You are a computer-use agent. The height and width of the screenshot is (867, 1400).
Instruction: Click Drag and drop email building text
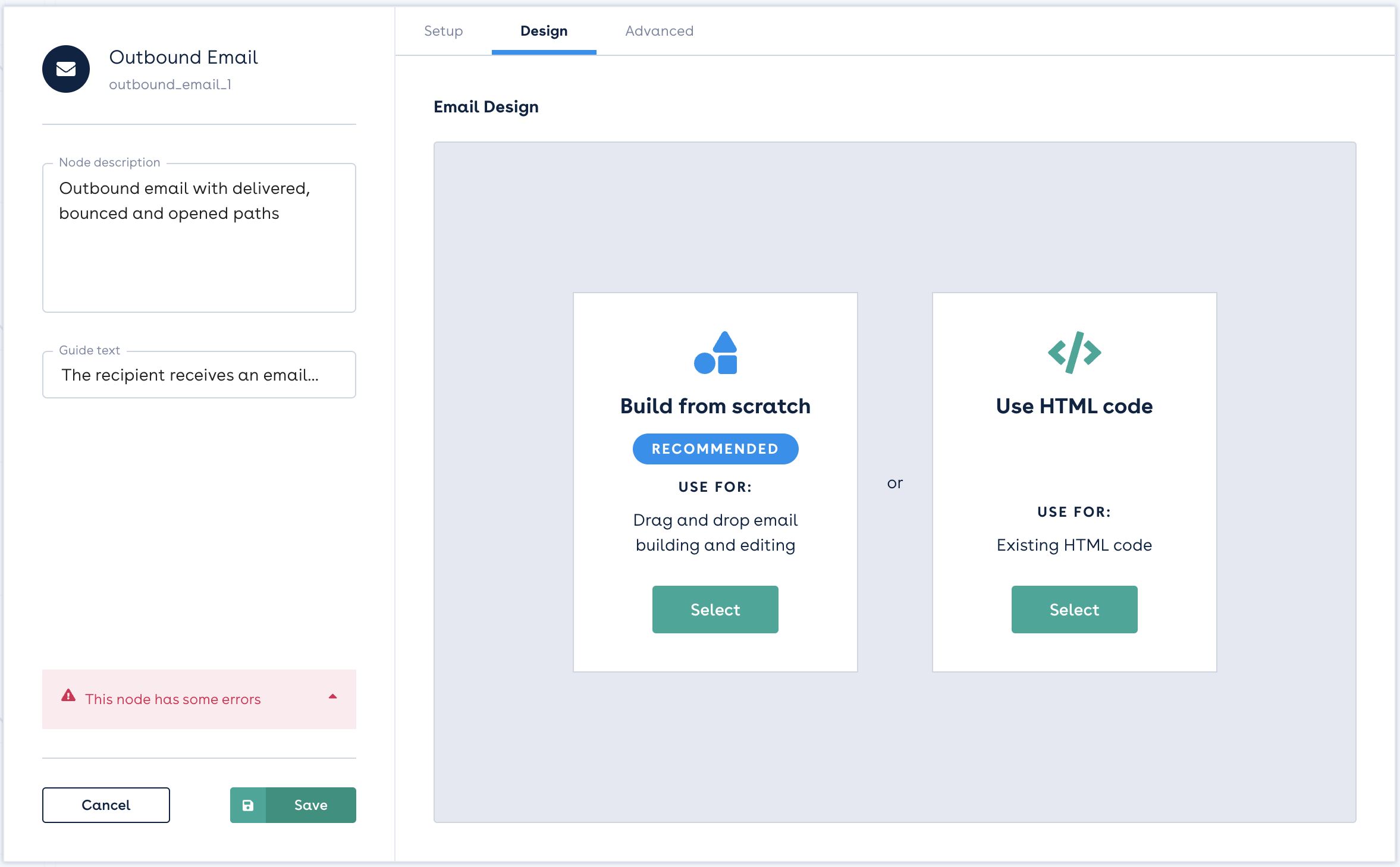tap(715, 533)
